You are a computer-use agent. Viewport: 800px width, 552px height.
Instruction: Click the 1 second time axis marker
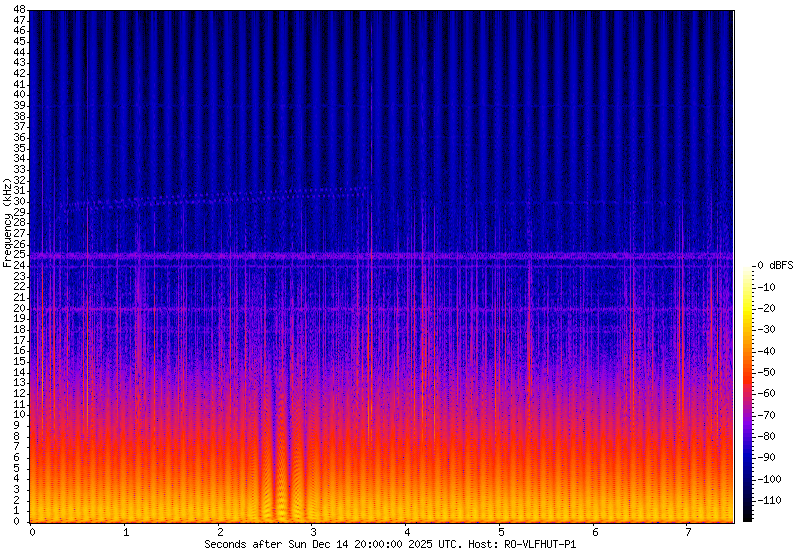click(x=126, y=531)
